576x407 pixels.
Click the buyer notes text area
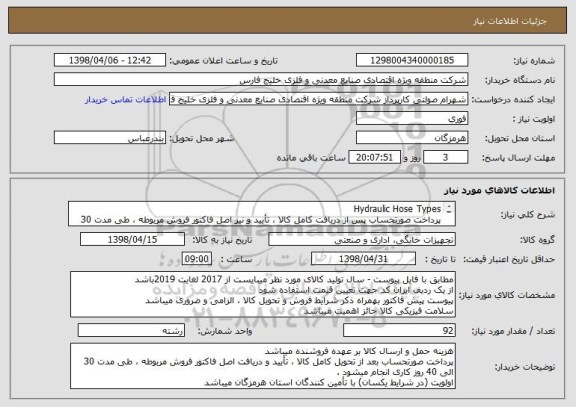(263, 366)
